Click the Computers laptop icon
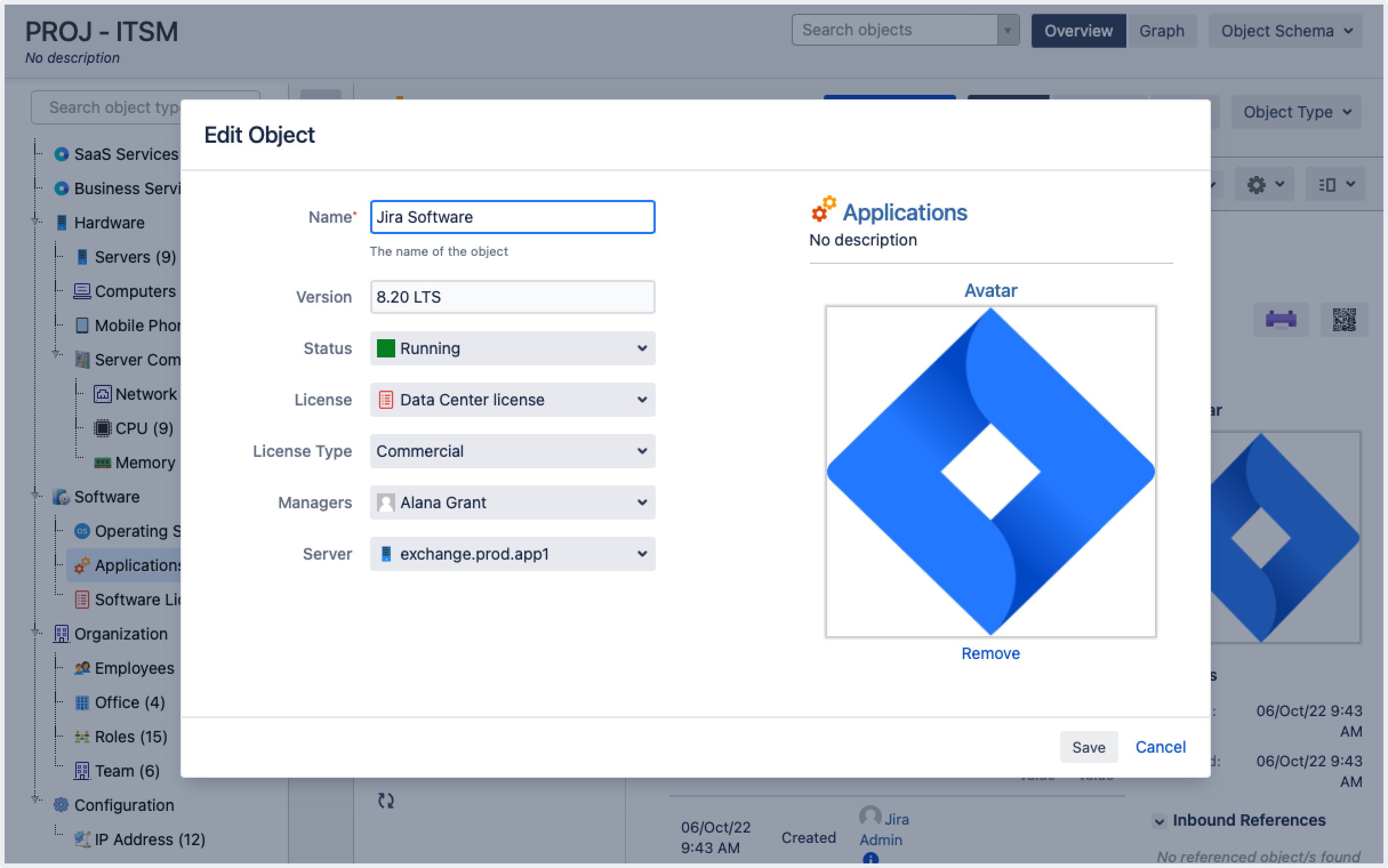 82,291
